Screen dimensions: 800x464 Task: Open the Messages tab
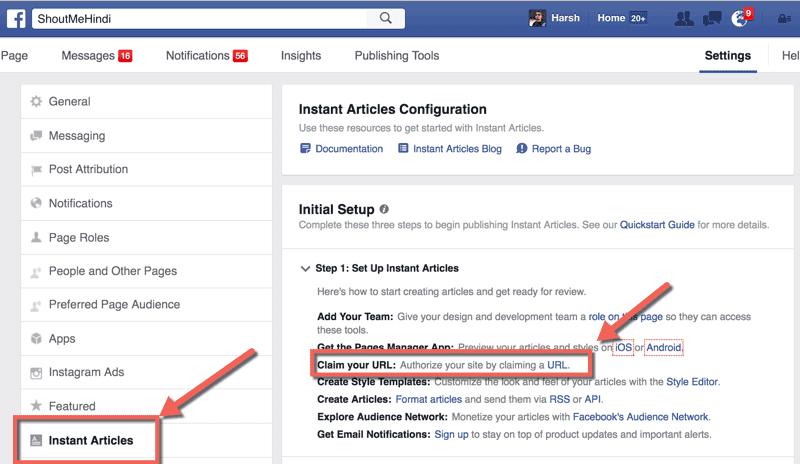coord(97,56)
